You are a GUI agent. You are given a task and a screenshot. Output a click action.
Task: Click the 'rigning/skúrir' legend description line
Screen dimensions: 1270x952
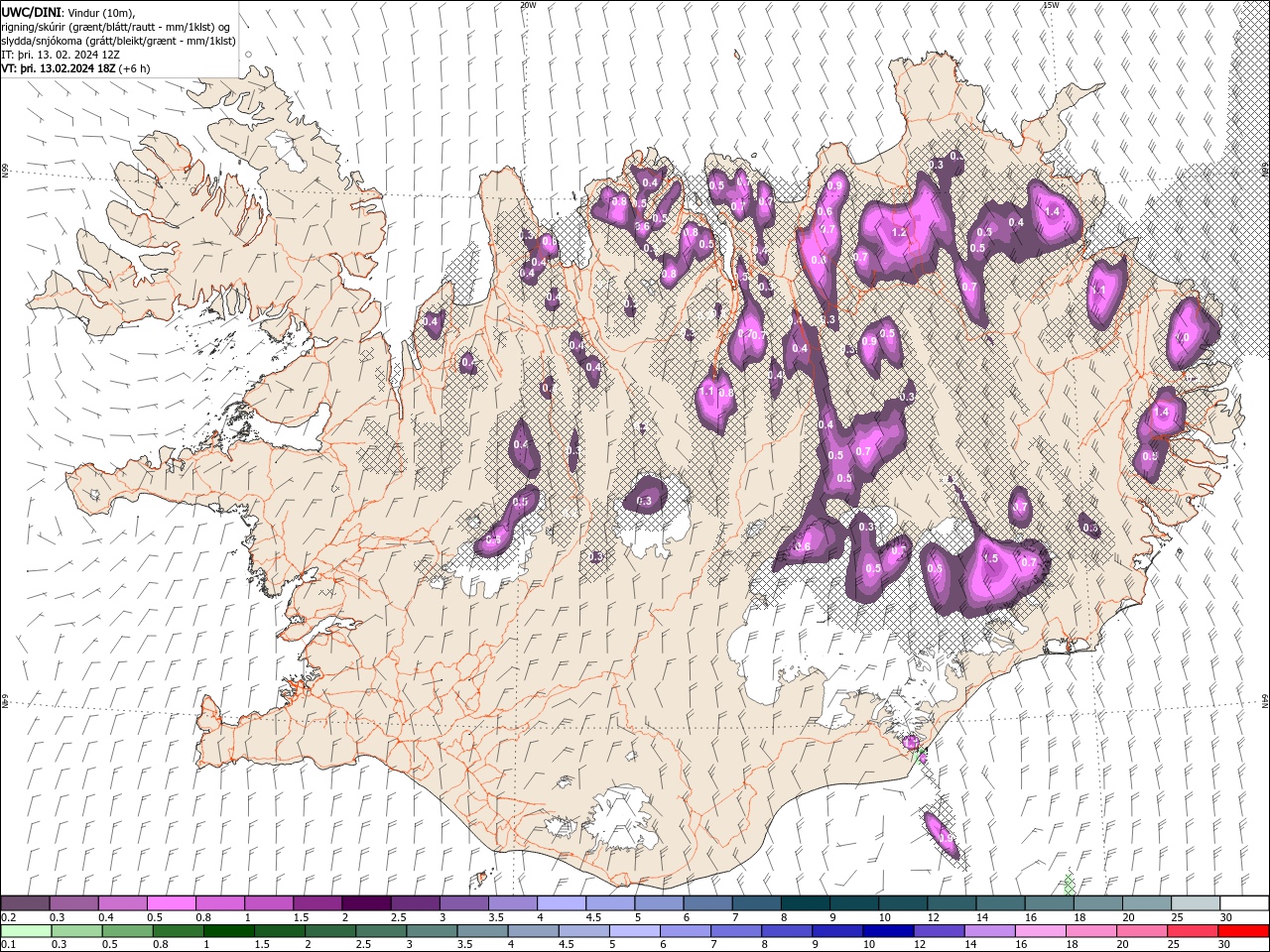pos(117,26)
